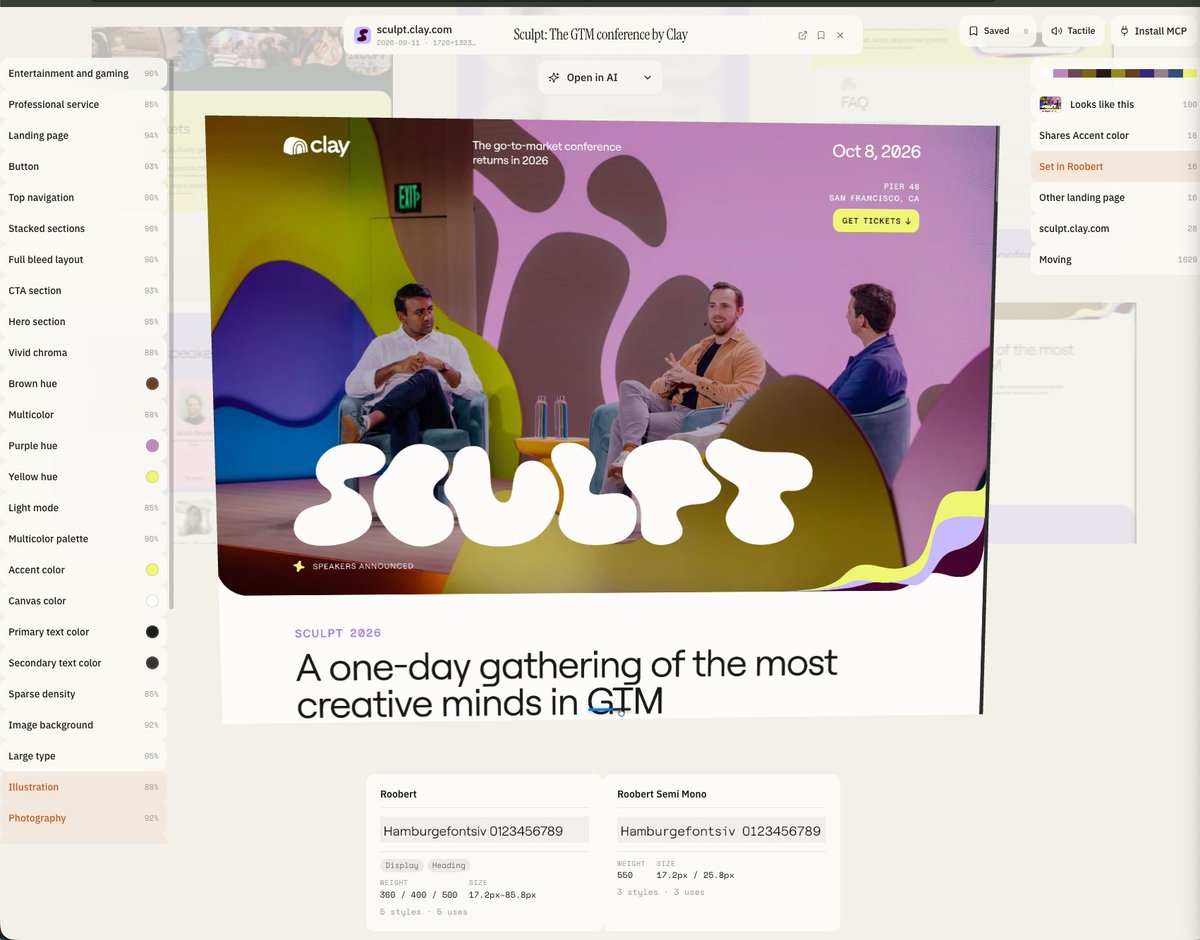Select the CTA section tag
Image resolution: width=1200 pixels, height=940 pixels.
83,291
